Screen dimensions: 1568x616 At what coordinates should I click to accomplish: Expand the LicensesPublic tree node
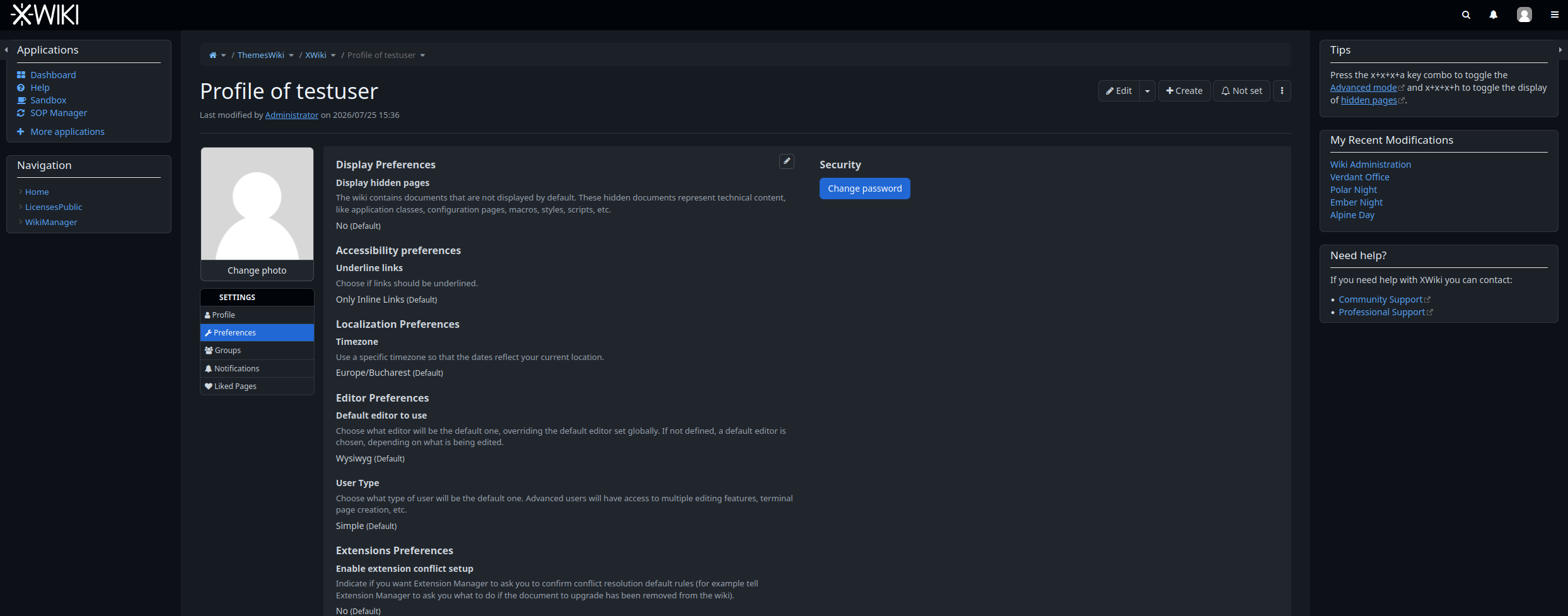click(x=20, y=207)
